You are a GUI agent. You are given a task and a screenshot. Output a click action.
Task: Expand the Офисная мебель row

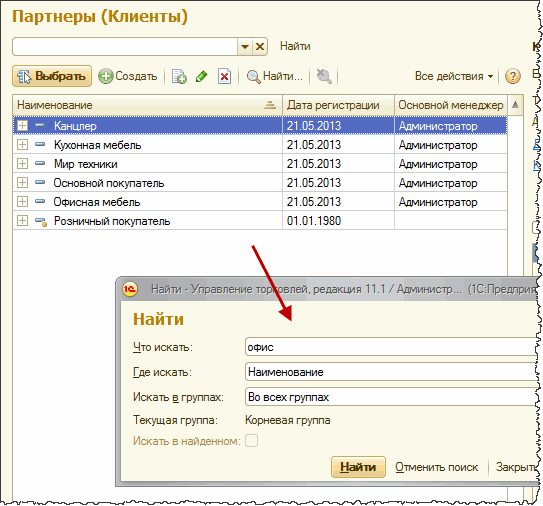[x=22, y=202]
